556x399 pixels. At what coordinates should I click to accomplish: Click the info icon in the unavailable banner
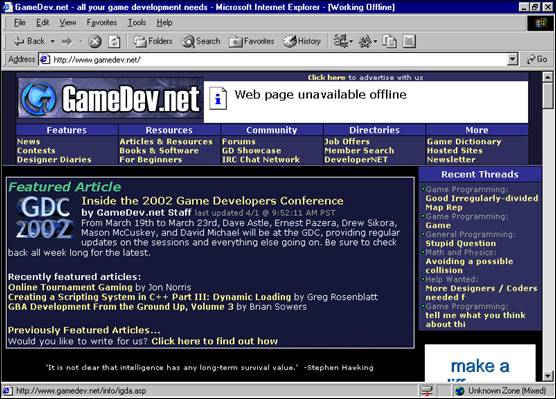click(x=218, y=98)
